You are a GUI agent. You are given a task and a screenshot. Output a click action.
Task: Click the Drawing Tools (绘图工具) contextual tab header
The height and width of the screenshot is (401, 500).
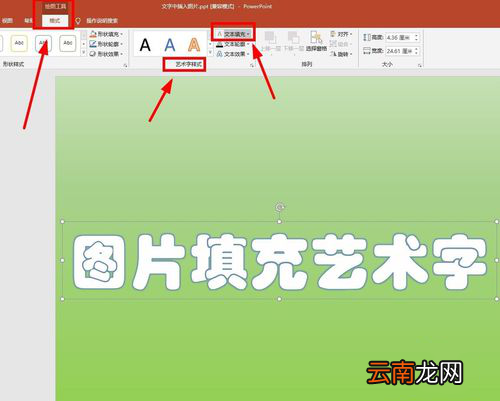(x=55, y=6)
